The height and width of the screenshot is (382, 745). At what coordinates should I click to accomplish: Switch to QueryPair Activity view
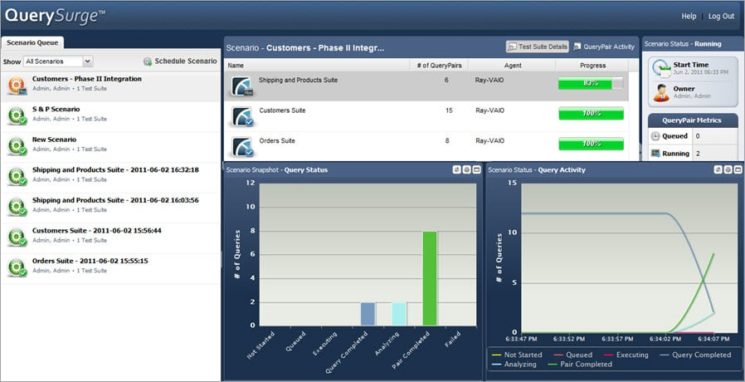pyautogui.click(x=604, y=47)
